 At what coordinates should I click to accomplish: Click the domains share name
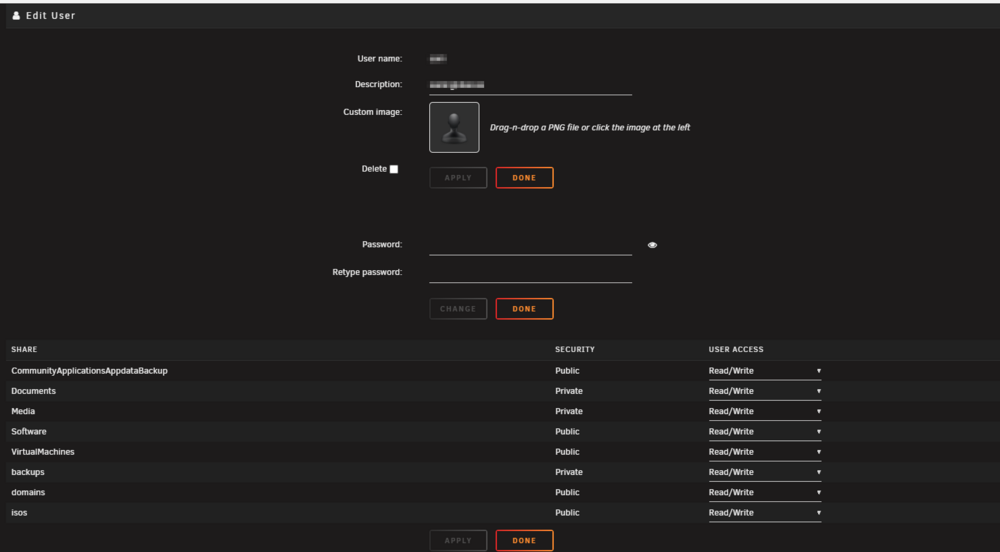[x=28, y=493]
